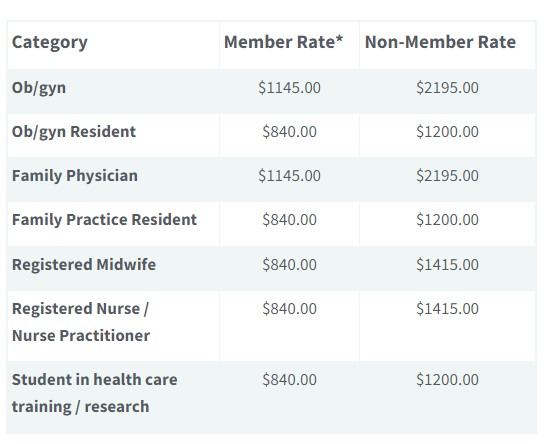The height and width of the screenshot is (444, 553).
Task: Select Student in health care training label
Action: pos(95,393)
